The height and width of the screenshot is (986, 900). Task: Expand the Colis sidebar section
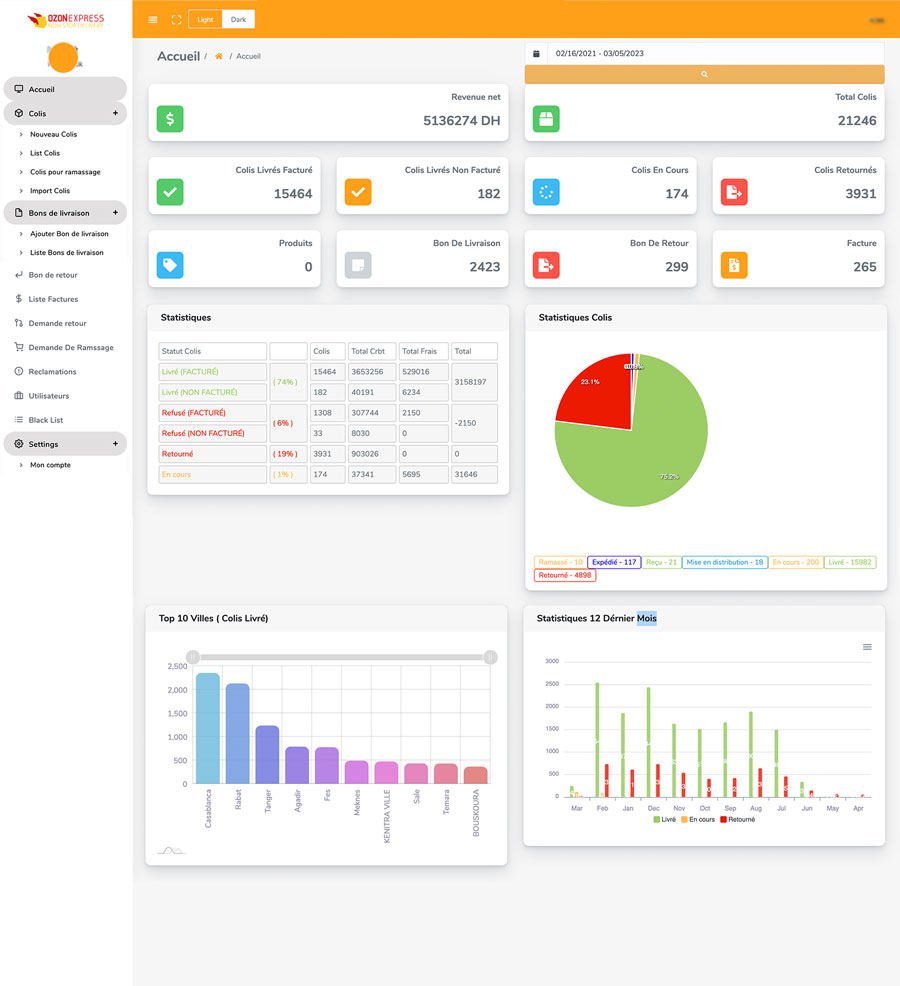[115, 113]
